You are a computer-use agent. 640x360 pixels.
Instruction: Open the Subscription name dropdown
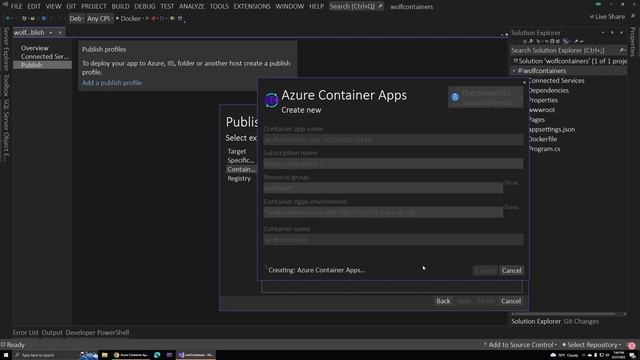393,164
